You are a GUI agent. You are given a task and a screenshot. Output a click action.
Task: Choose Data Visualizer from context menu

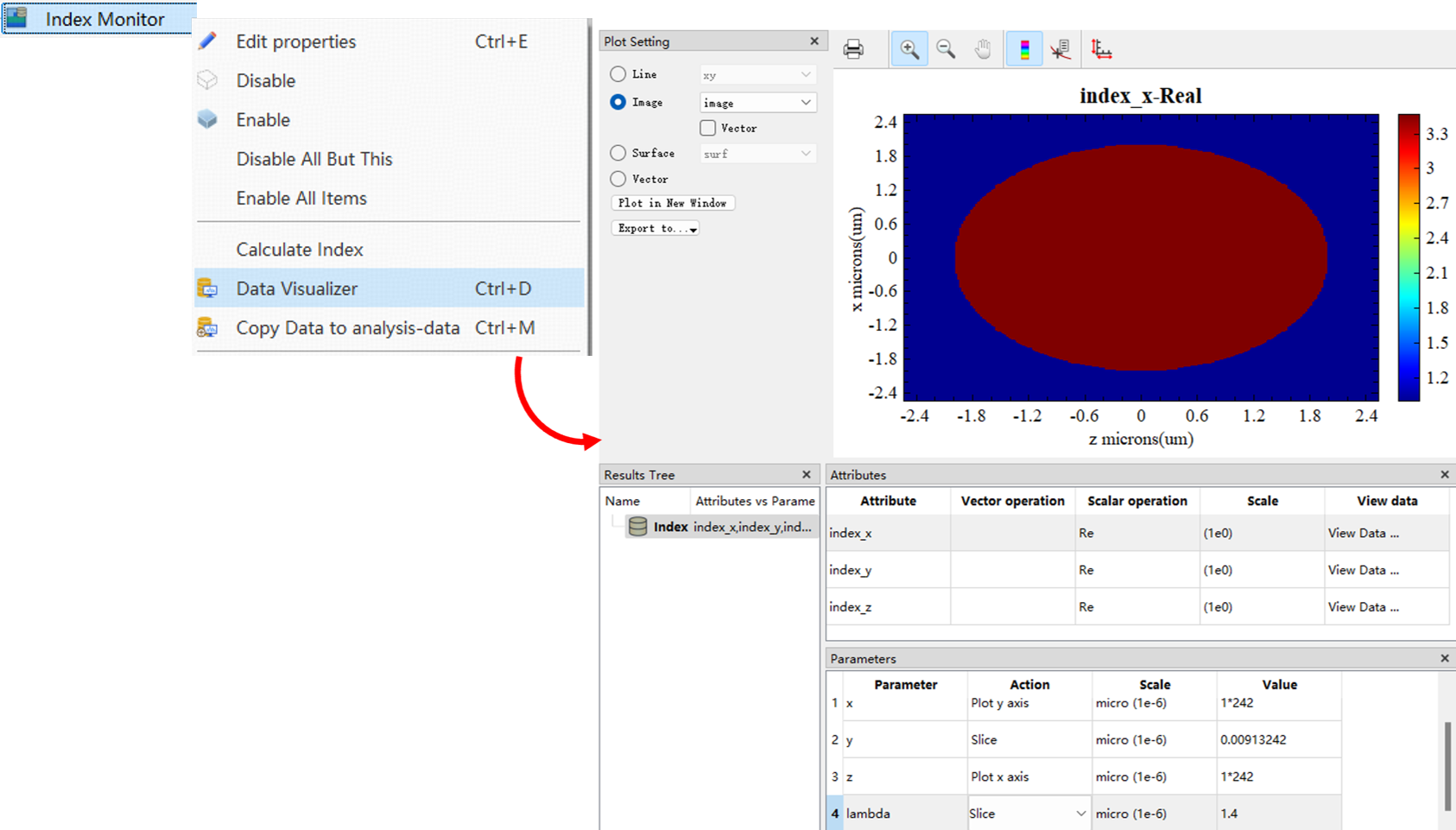point(297,288)
